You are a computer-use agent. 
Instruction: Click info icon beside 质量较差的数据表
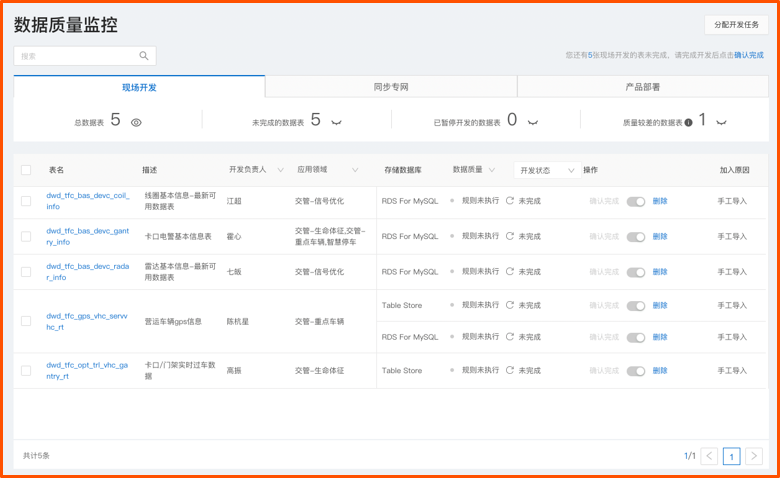(x=688, y=122)
